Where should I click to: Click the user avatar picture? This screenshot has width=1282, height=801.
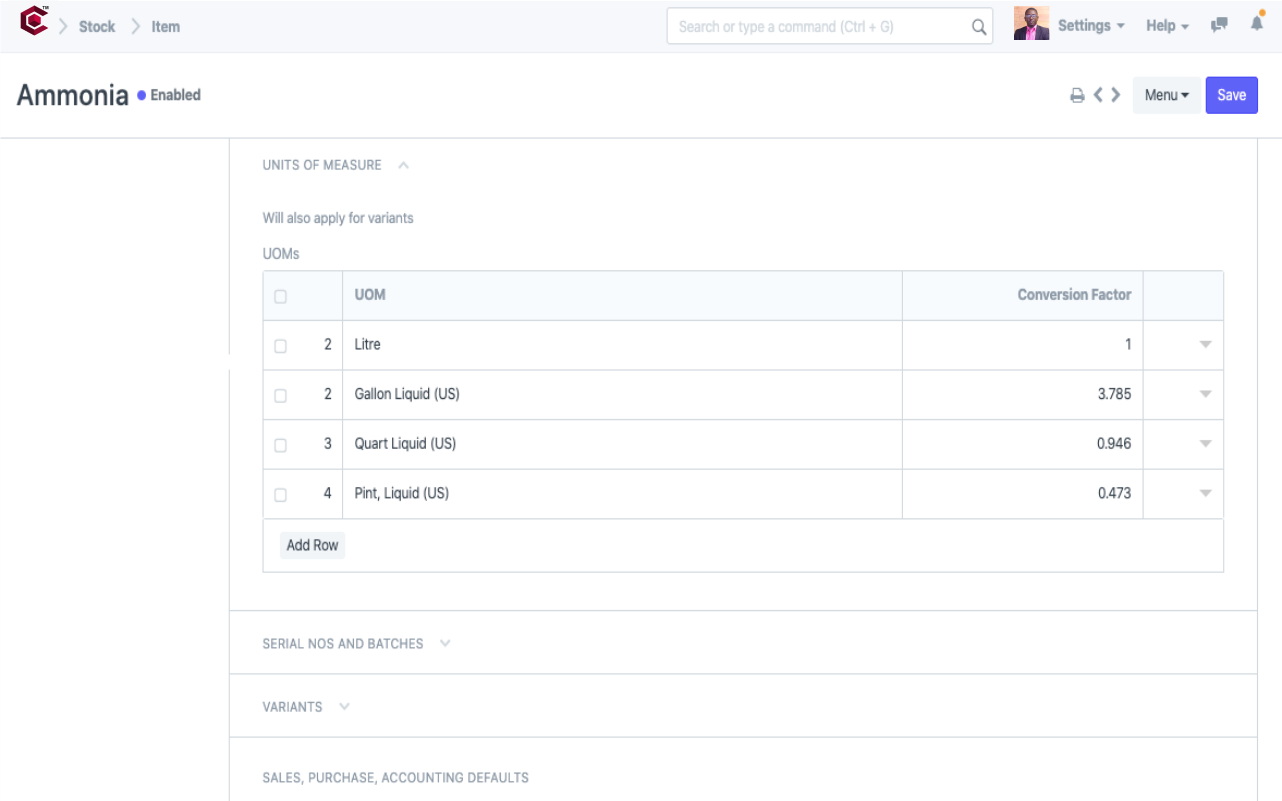click(1031, 25)
